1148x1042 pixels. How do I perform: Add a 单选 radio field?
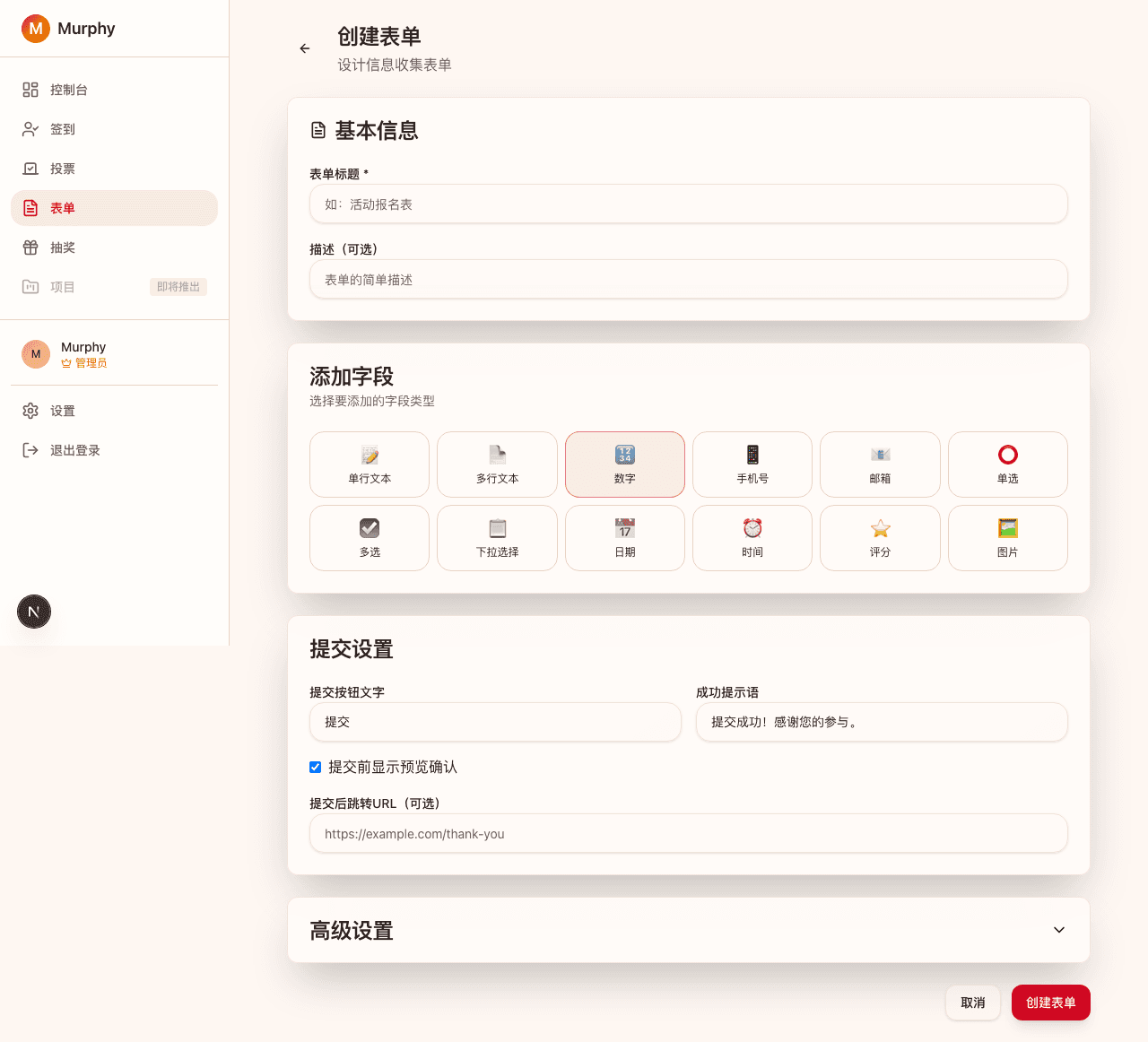[x=1007, y=465]
